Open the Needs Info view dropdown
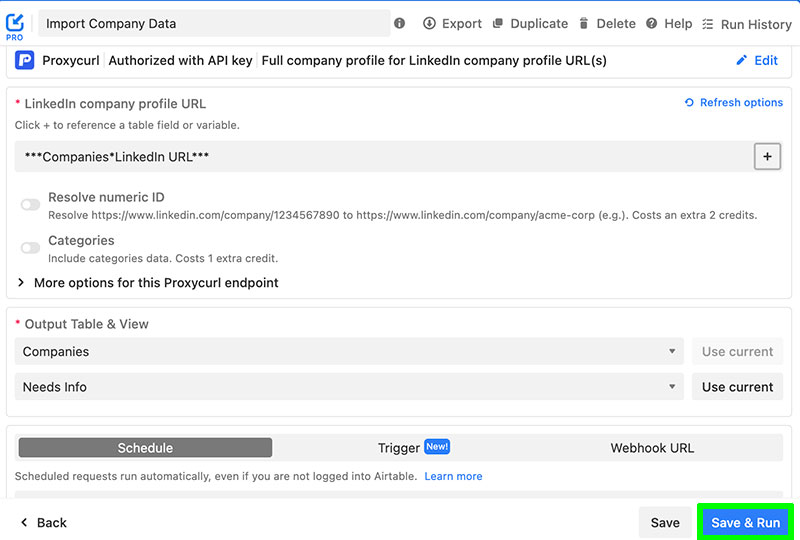The height and width of the screenshot is (540, 800). 349,386
